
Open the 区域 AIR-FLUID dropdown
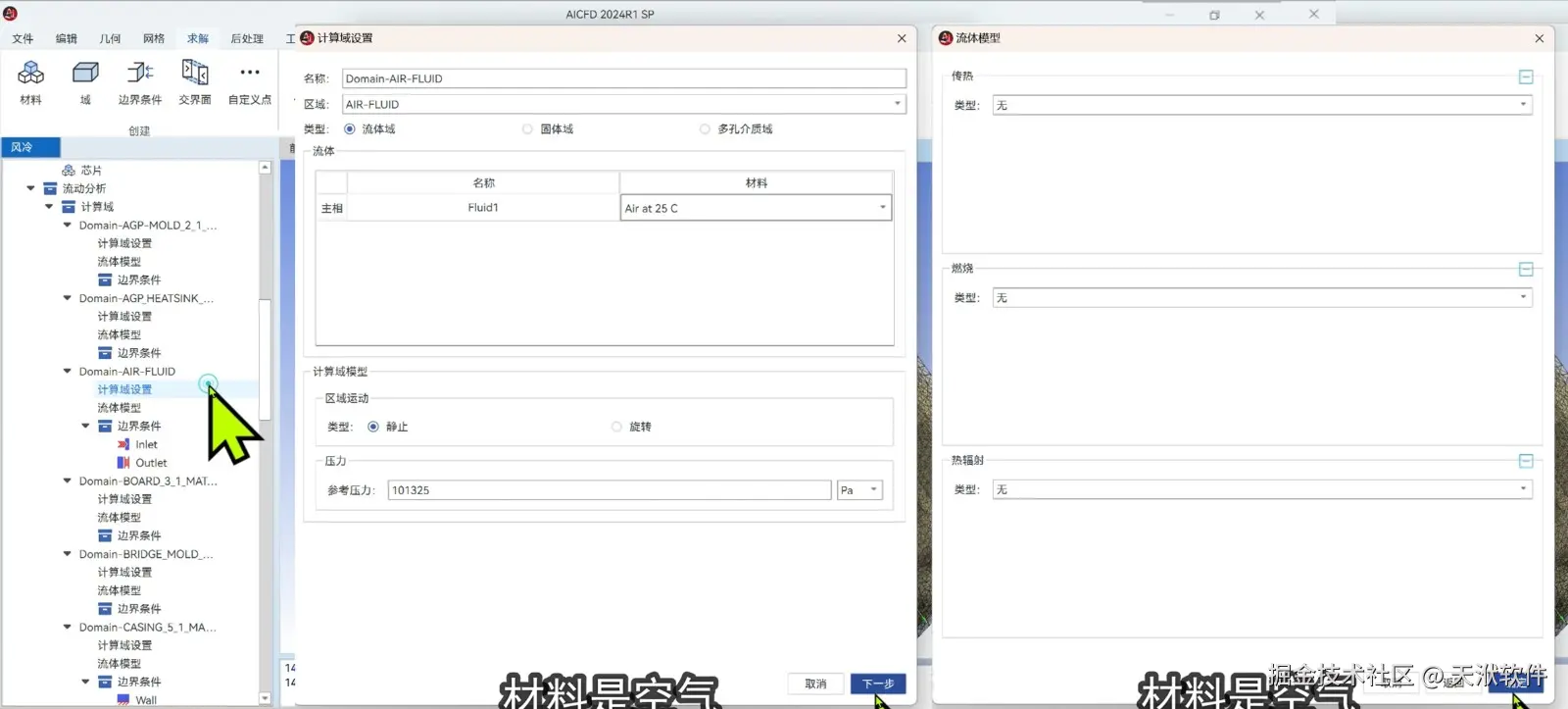click(623, 104)
